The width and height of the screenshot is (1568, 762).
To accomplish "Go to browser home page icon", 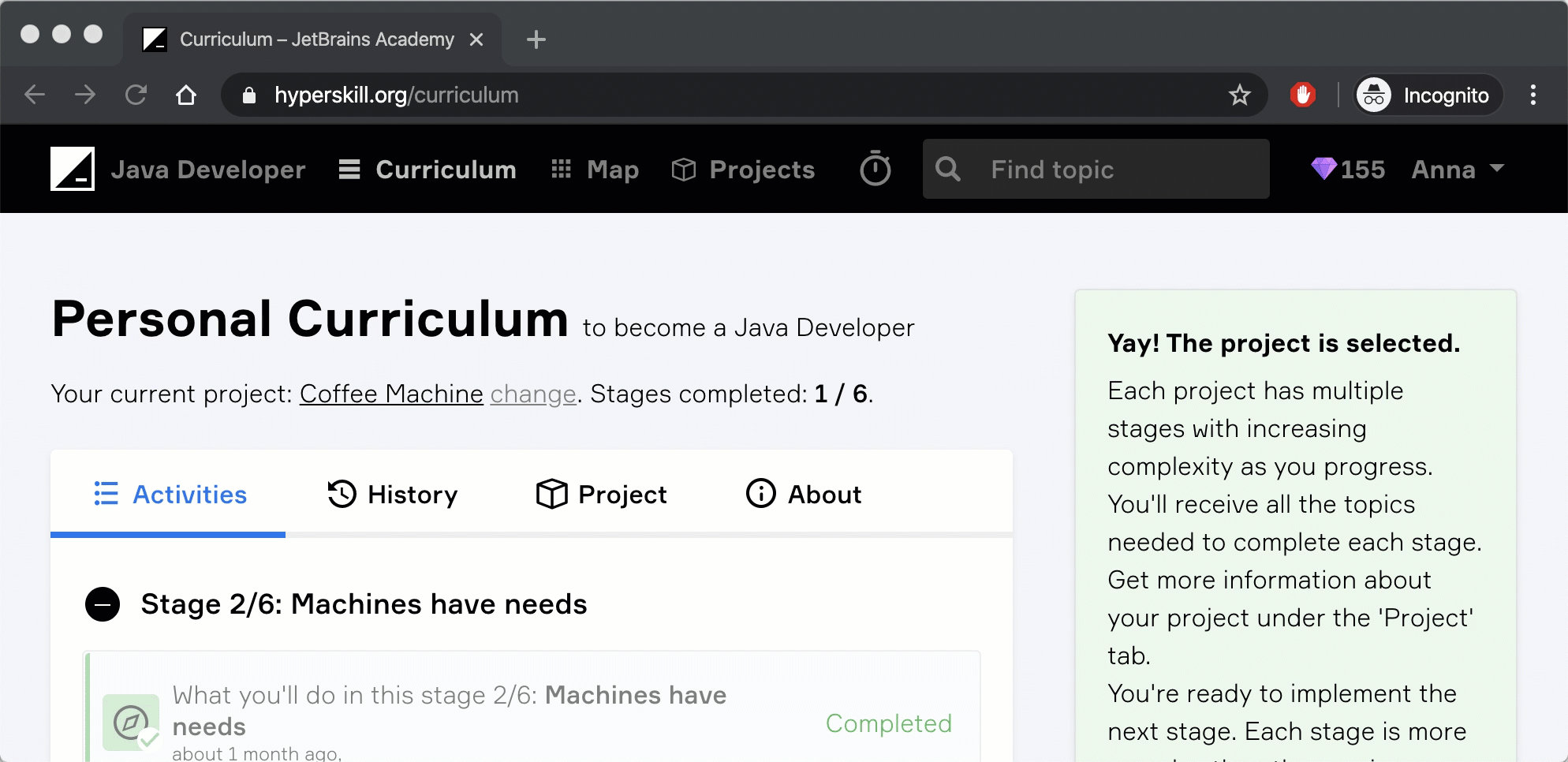I will point(186,95).
